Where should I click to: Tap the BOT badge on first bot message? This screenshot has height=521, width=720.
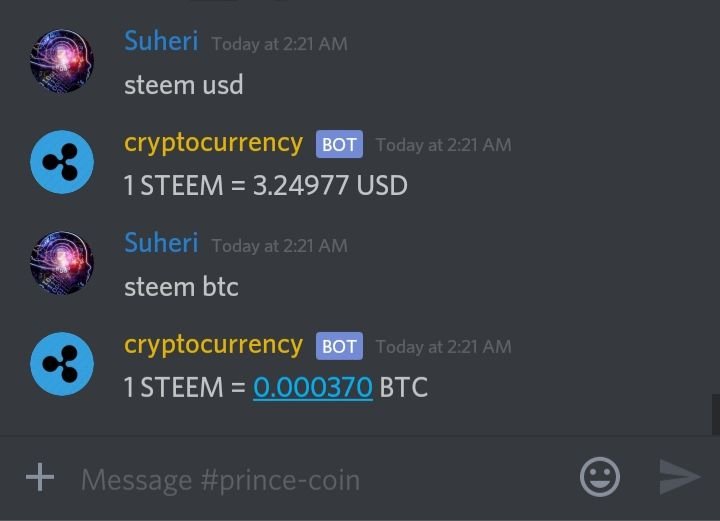click(x=339, y=144)
